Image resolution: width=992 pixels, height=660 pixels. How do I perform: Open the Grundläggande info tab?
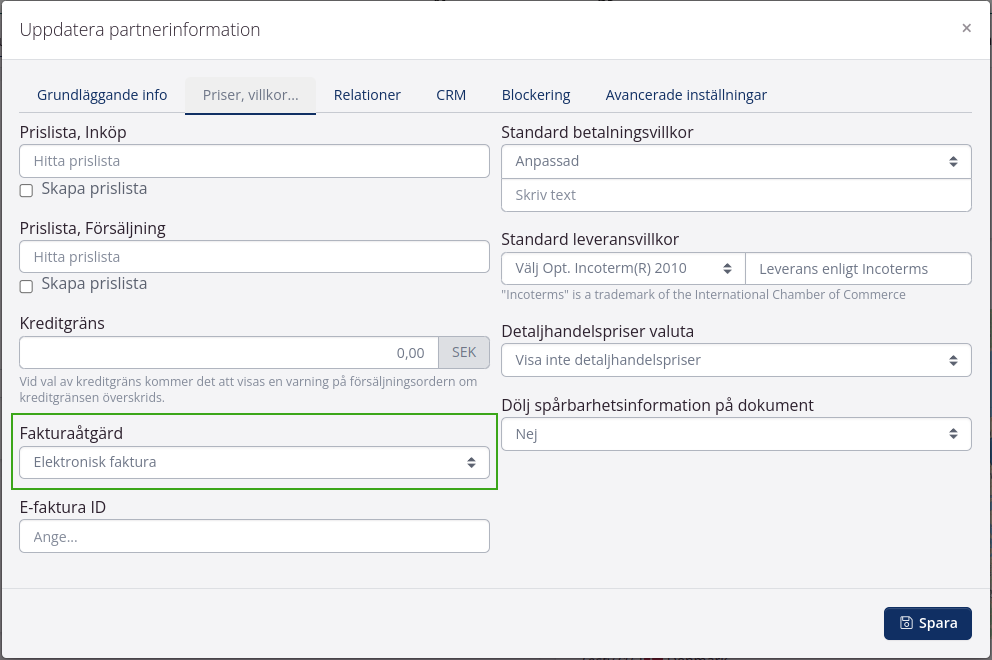[x=102, y=95]
